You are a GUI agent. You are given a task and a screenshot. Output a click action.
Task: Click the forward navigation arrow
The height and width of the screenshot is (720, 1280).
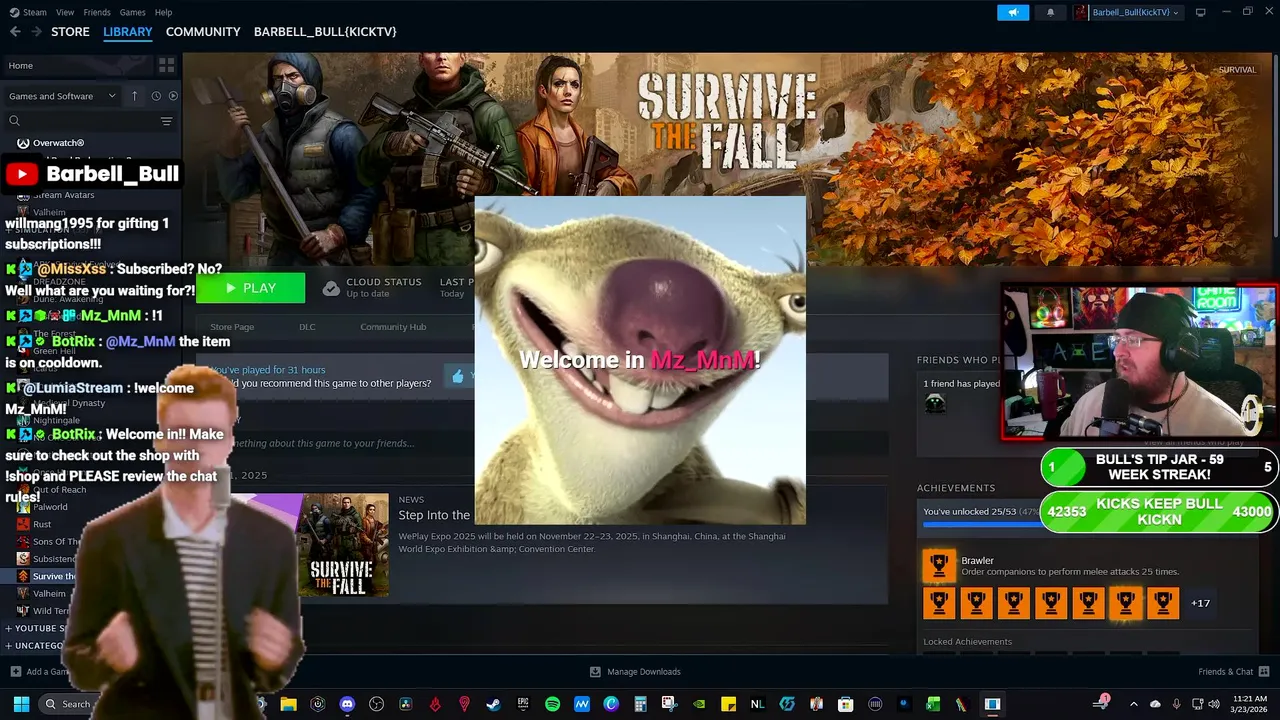[37, 32]
